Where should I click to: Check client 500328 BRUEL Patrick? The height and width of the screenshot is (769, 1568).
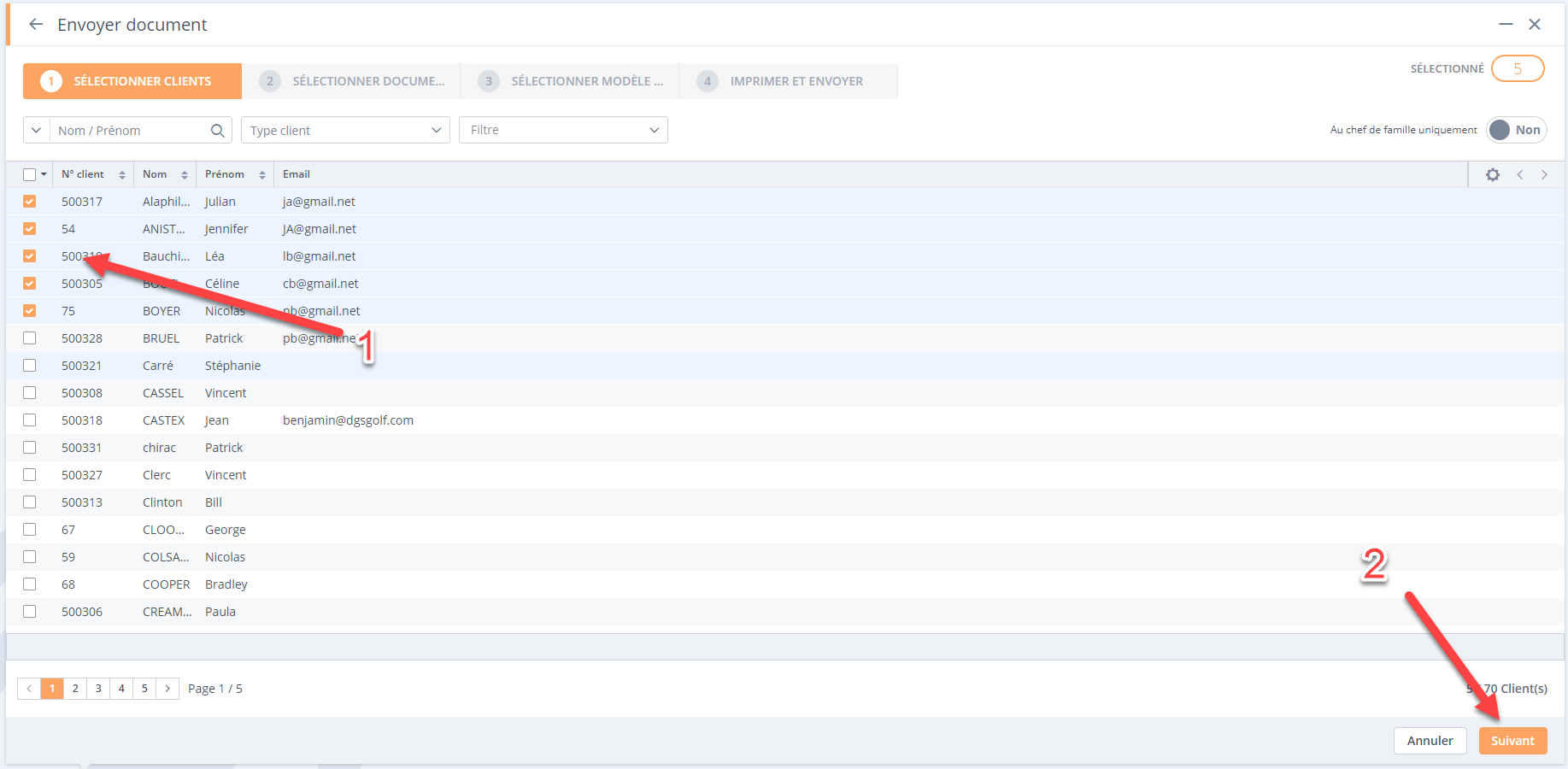click(x=29, y=338)
